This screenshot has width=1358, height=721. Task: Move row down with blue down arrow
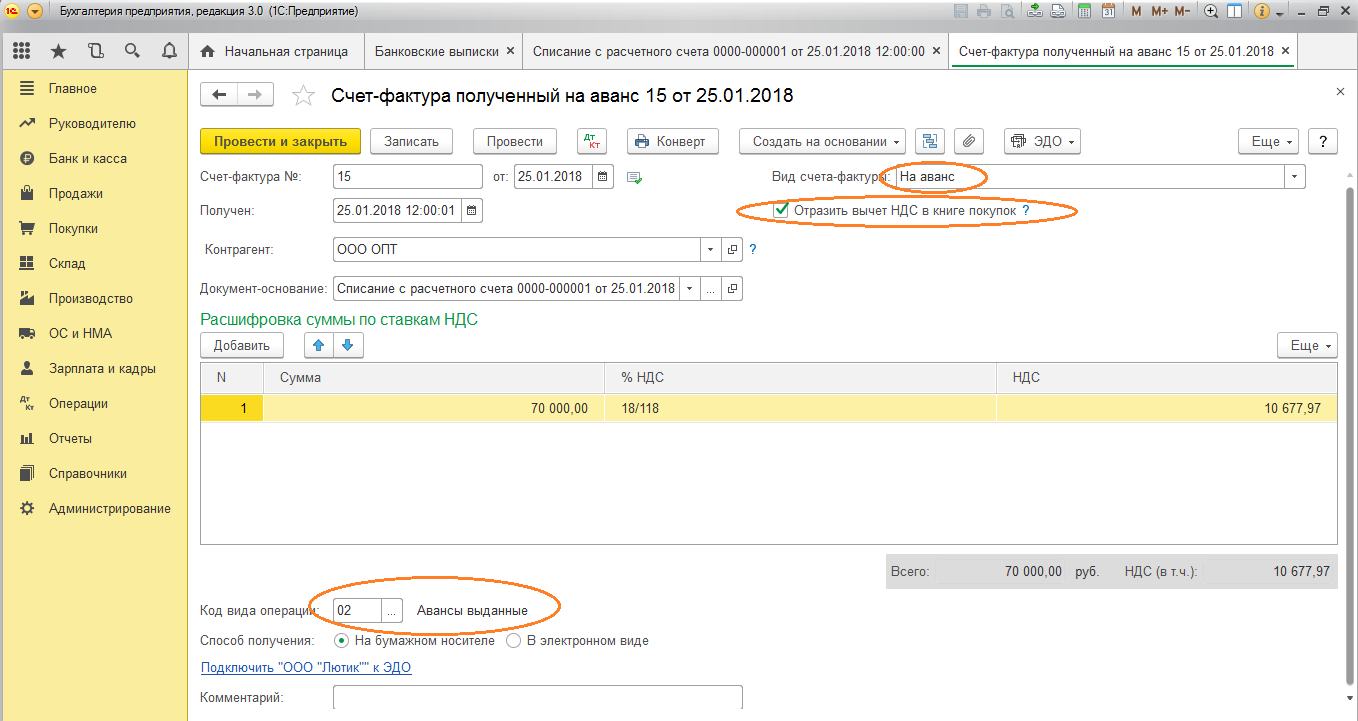[x=347, y=345]
